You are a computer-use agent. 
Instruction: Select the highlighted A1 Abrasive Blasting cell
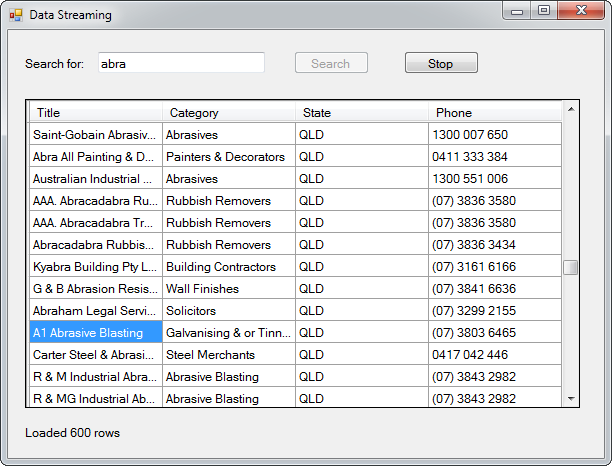(96, 333)
